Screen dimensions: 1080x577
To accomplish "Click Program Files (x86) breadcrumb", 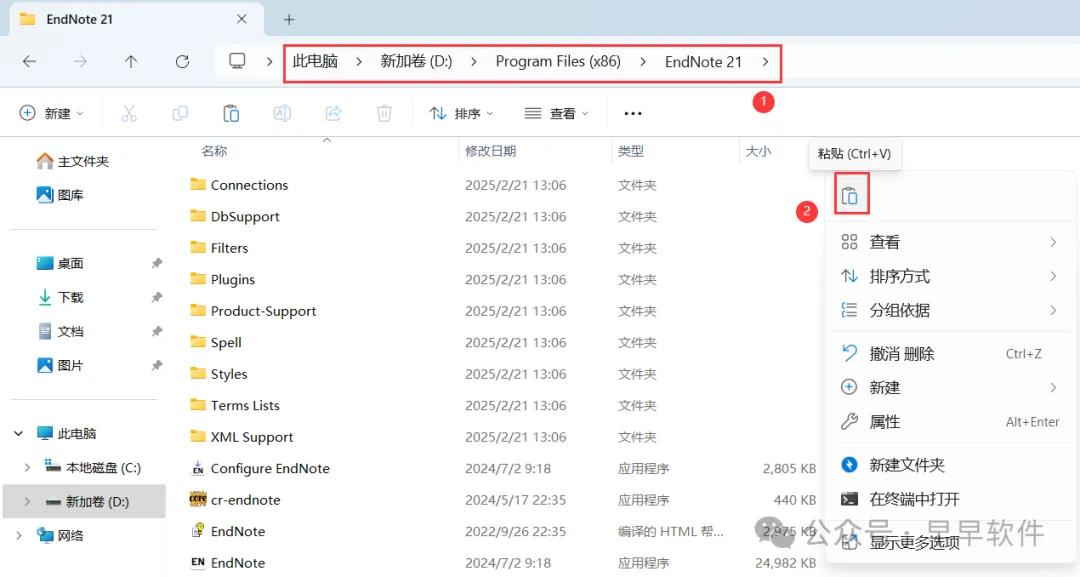I will (x=558, y=61).
